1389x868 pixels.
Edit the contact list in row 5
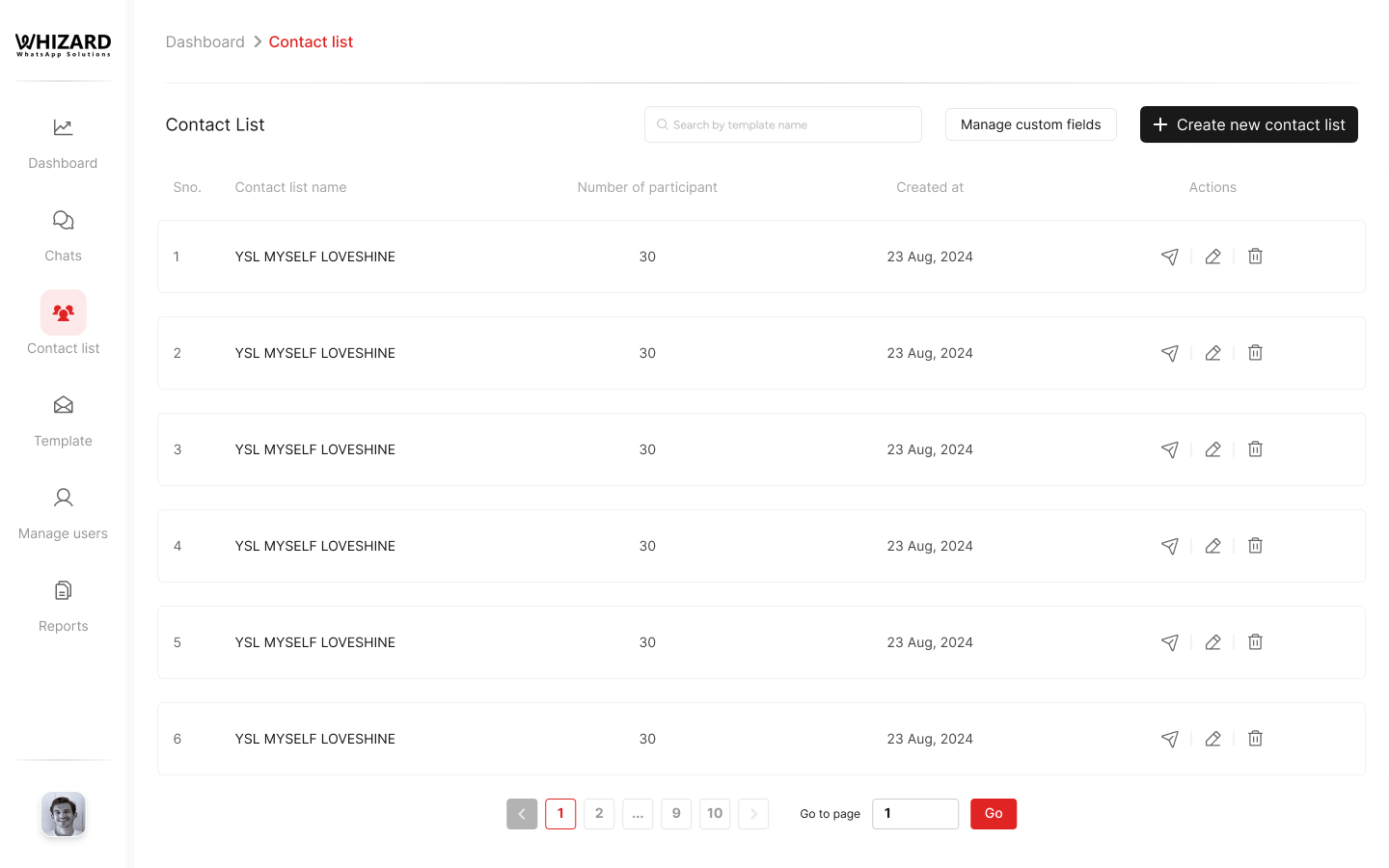click(1212, 642)
